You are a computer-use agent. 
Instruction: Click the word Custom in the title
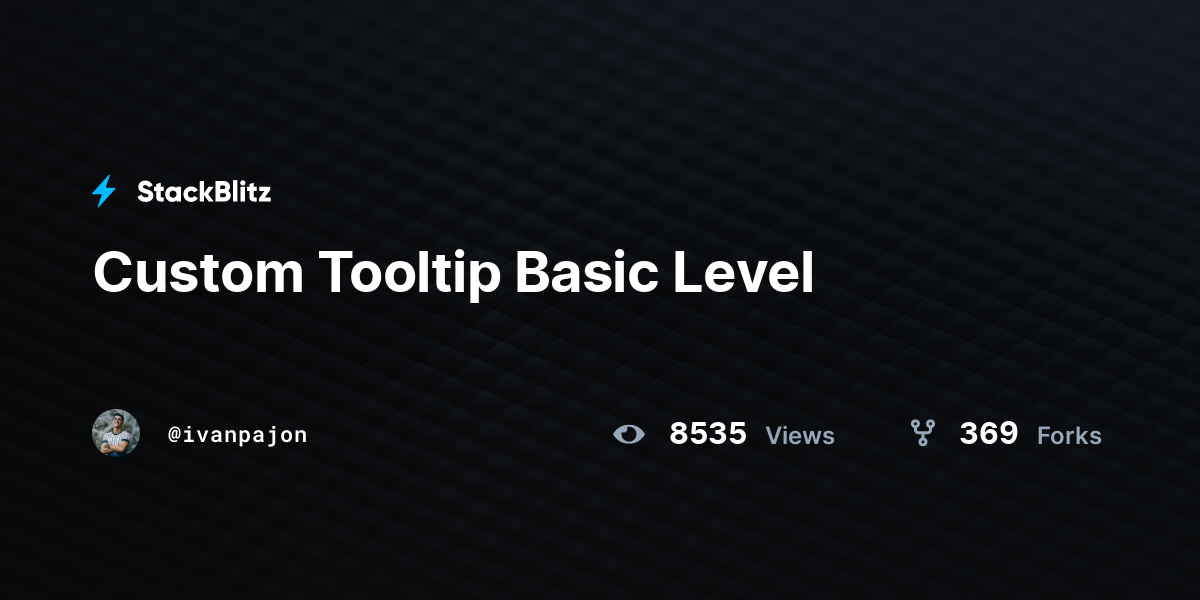(x=198, y=272)
